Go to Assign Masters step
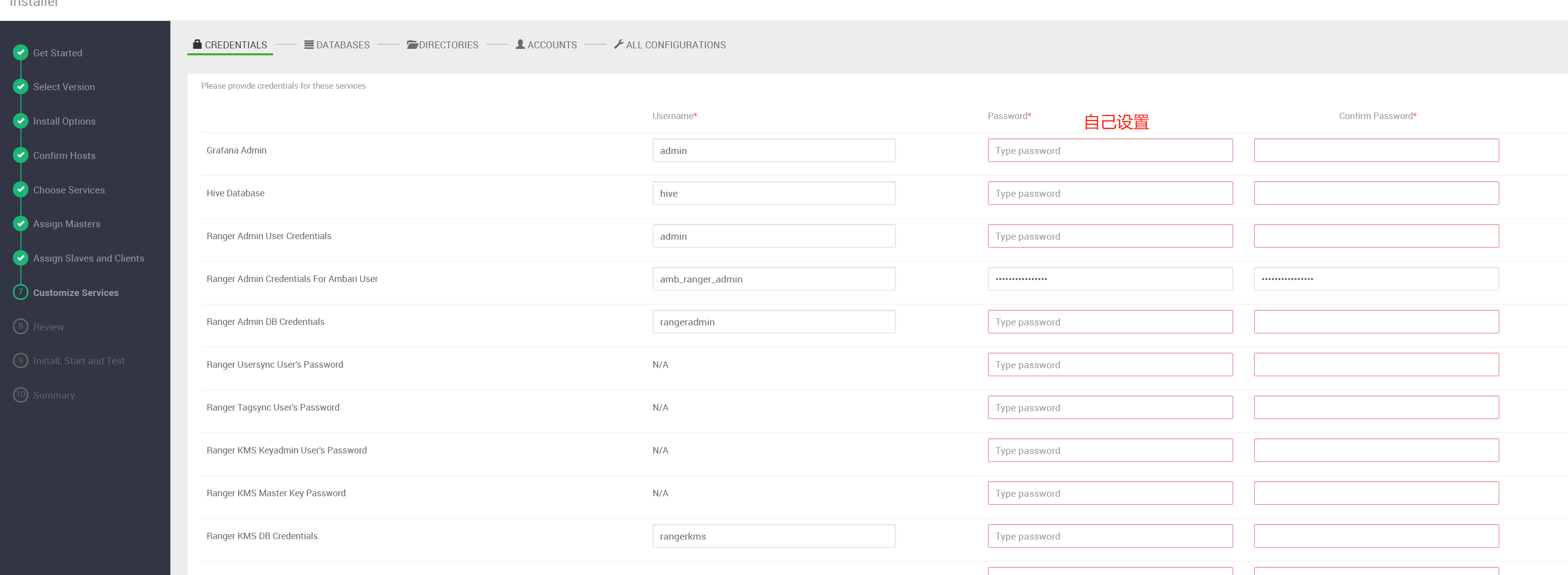The height and width of the screenshot is (575, 1568). (x=66, y=224)
